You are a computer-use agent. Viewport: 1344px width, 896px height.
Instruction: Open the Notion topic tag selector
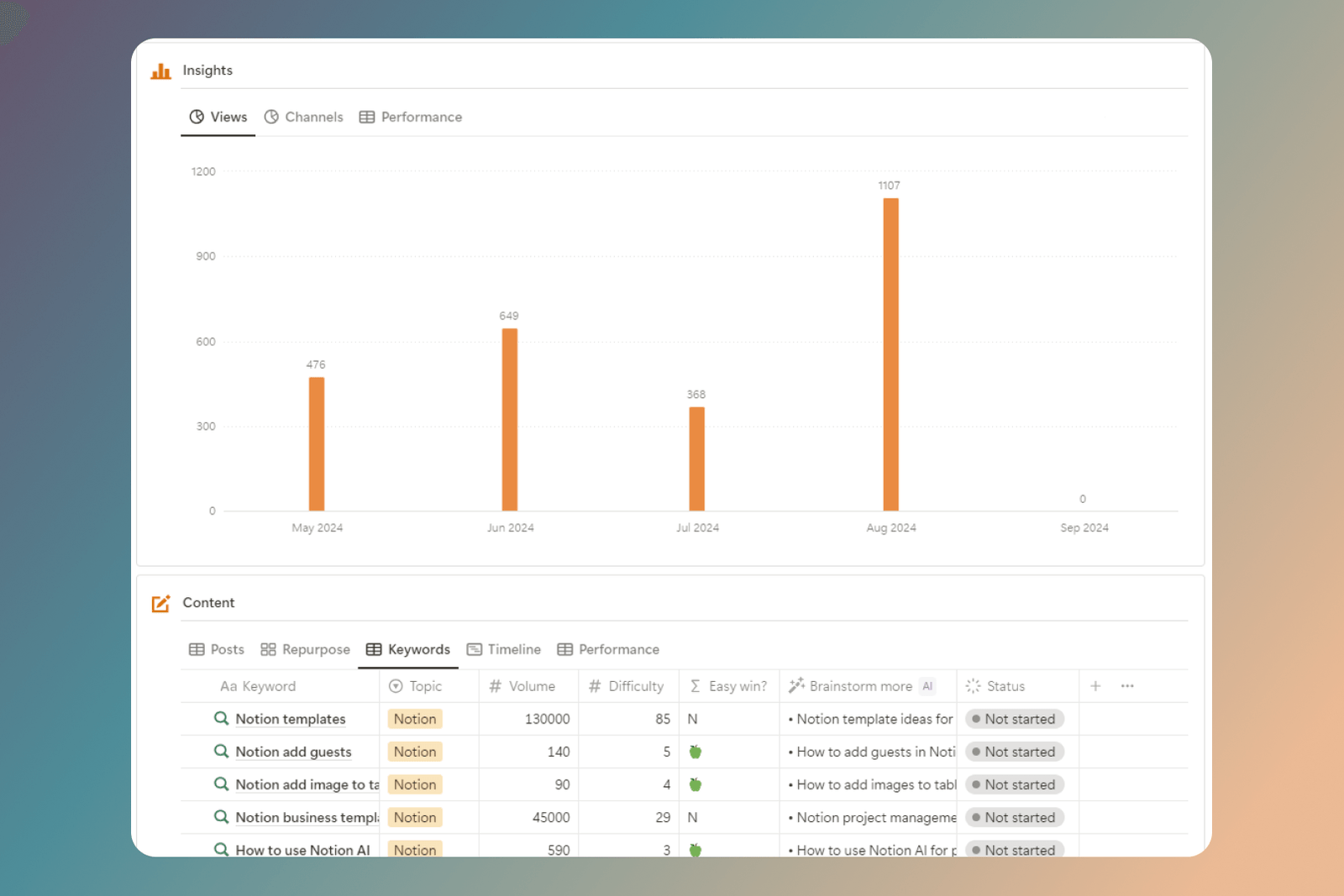coord(414,719)
